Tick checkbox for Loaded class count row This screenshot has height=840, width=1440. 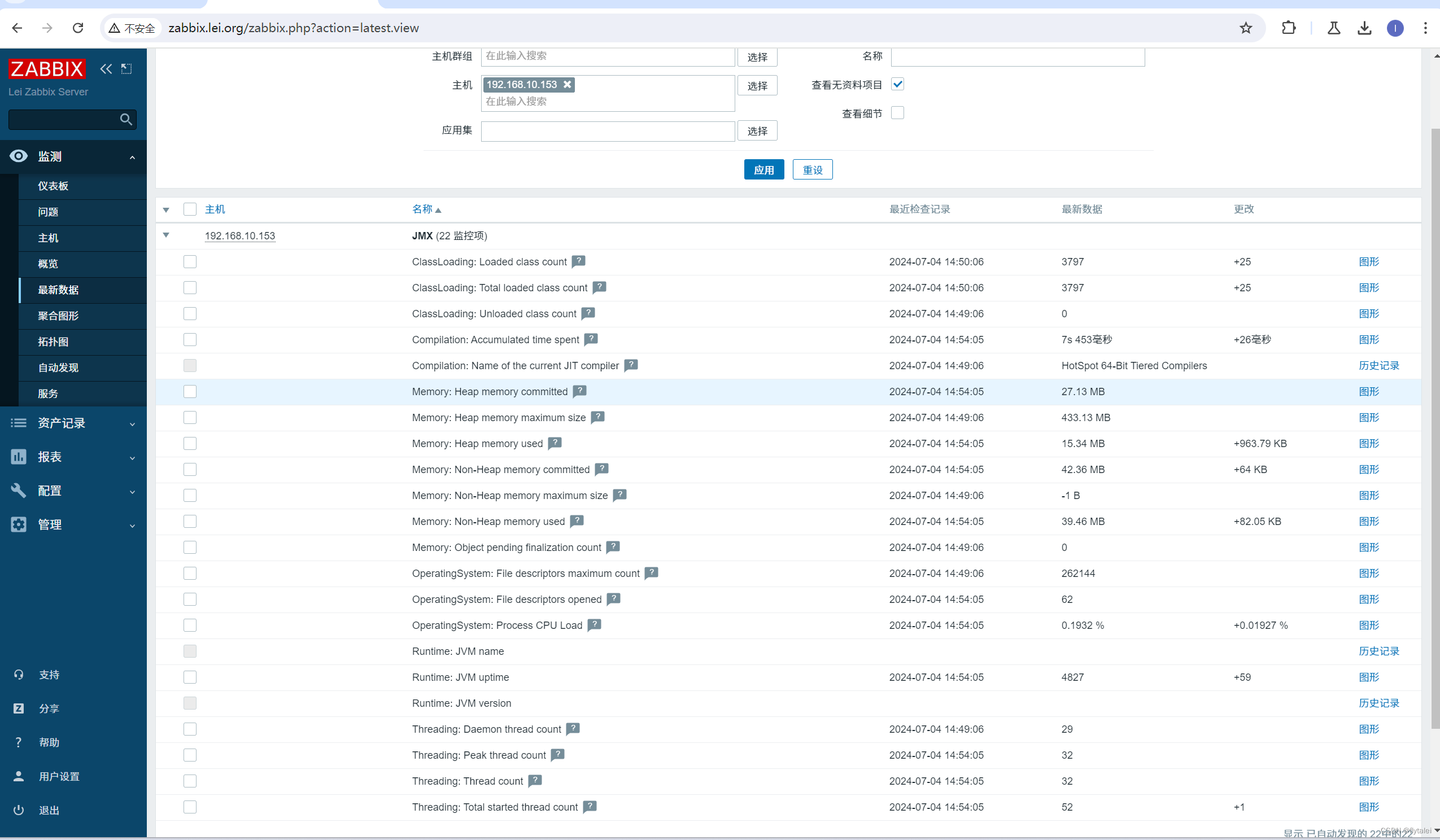tap(190, 262)
